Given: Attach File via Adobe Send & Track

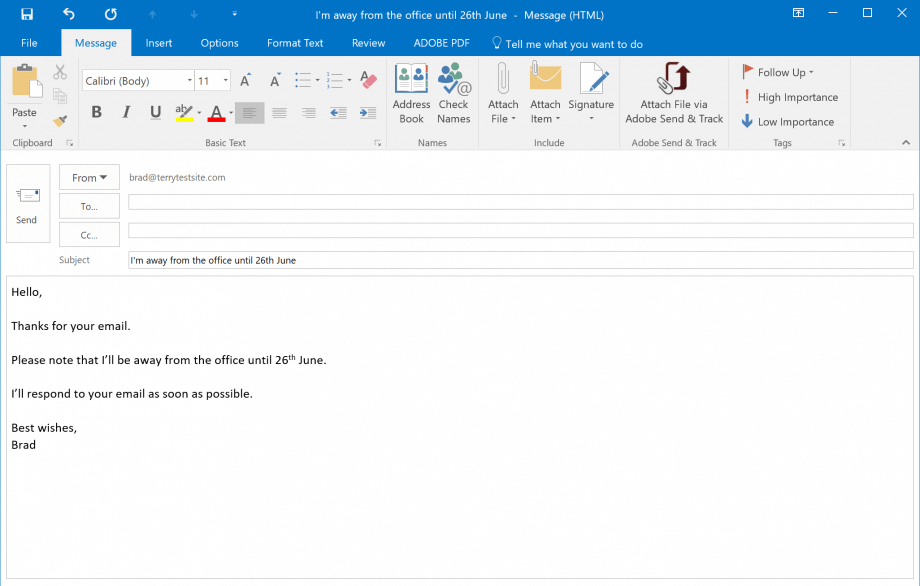Looking at the screenshot, I should 673,93.
